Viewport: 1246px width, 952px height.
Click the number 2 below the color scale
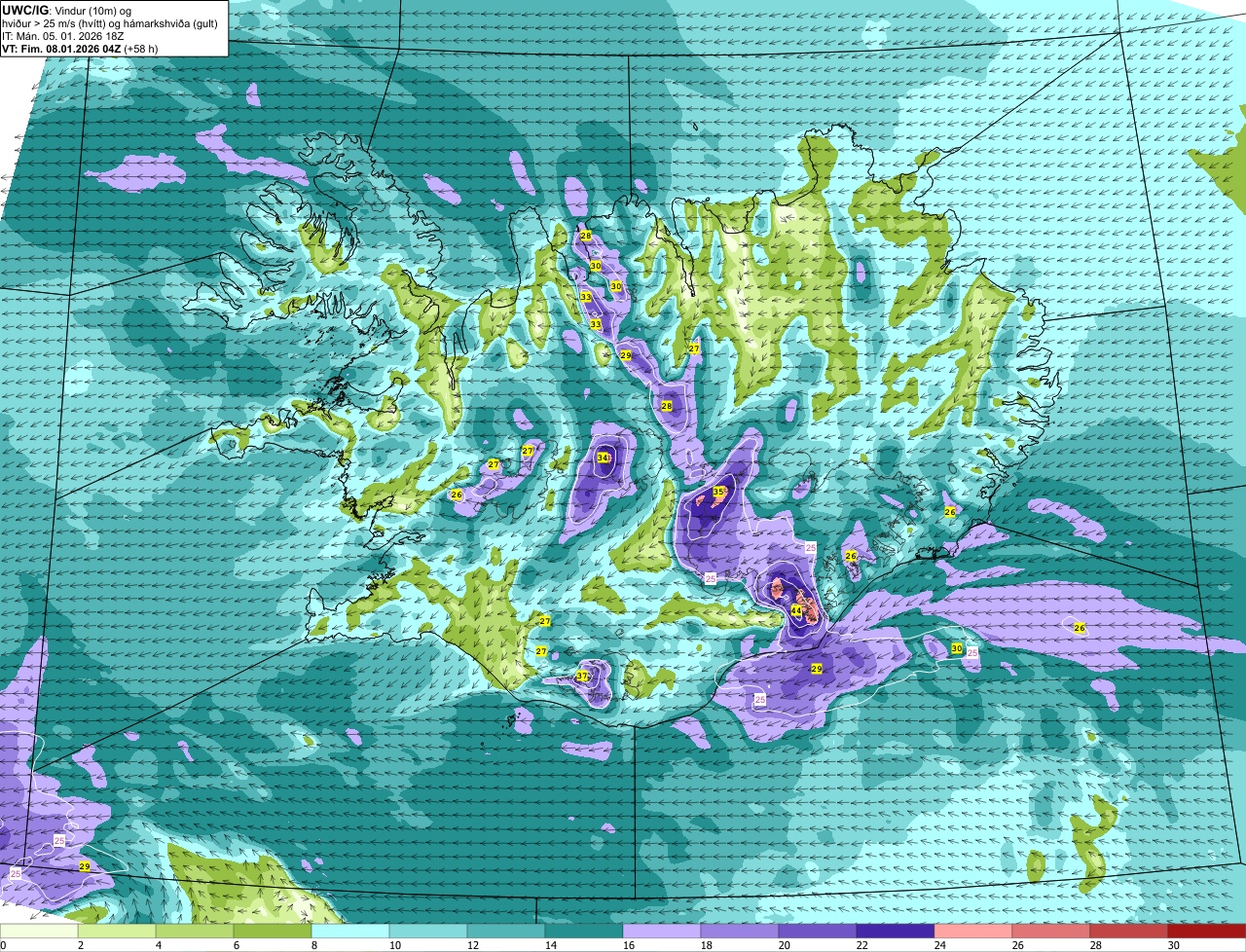(x=80, y=945)
